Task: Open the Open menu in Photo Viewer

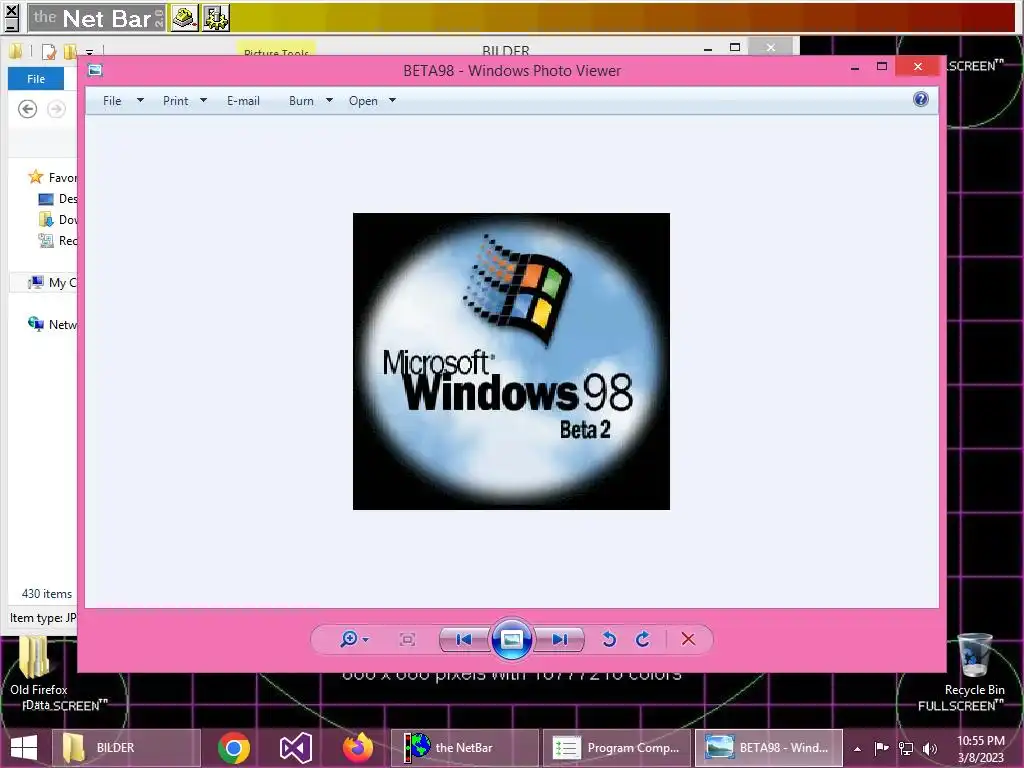Action: [363, 101]
